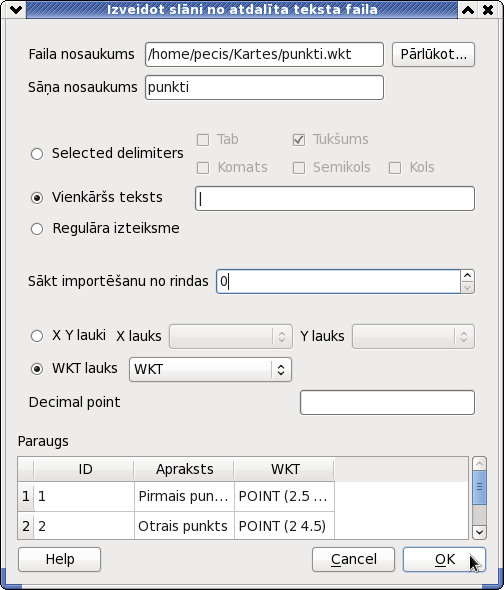Grab the sample table scrollbar handle
Image resolution: width=504 pixels, height=590 pixels.
(479, 487)
